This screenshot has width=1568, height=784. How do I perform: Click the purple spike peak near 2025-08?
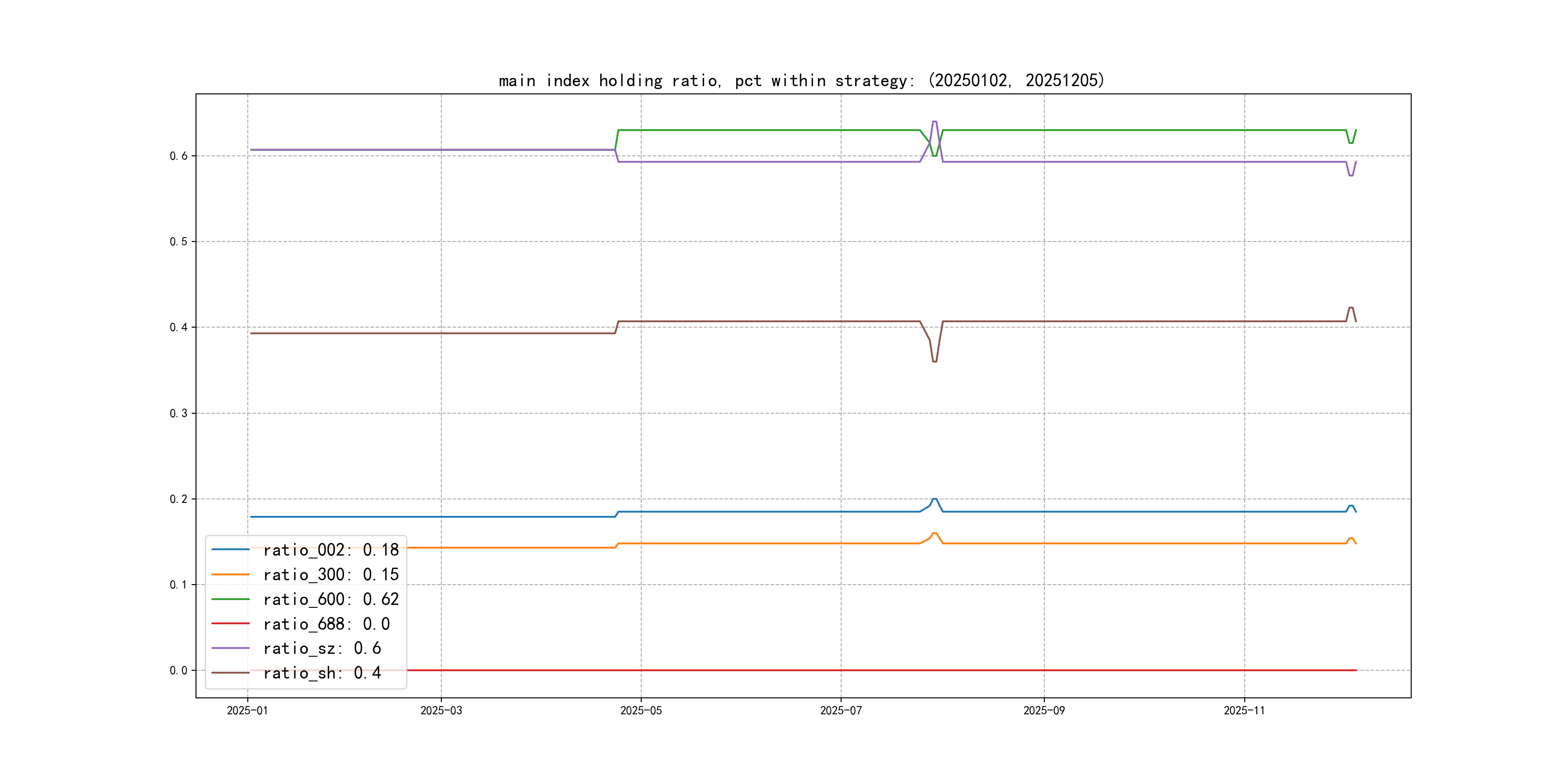[935, 122]
